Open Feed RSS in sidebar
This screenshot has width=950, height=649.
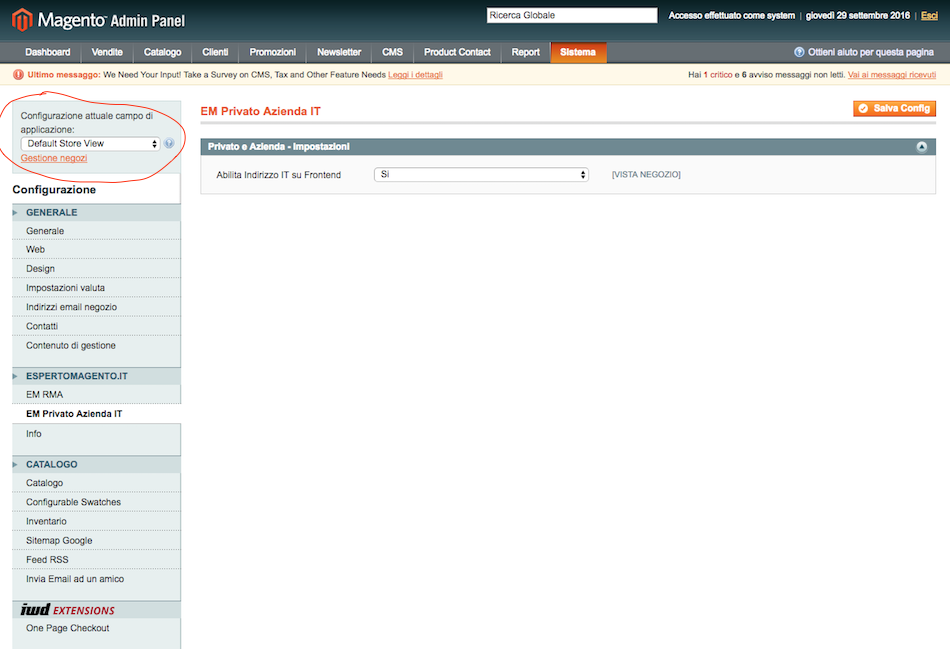click(96, 560)
